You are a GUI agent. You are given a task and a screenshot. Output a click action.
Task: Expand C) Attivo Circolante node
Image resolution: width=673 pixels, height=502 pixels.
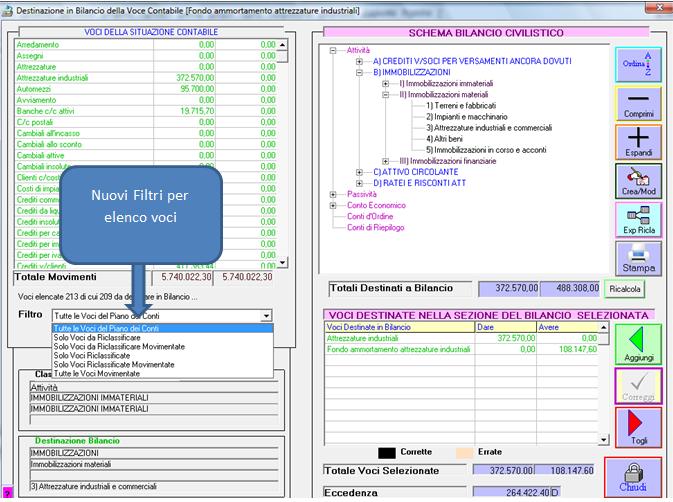point(359,172)
